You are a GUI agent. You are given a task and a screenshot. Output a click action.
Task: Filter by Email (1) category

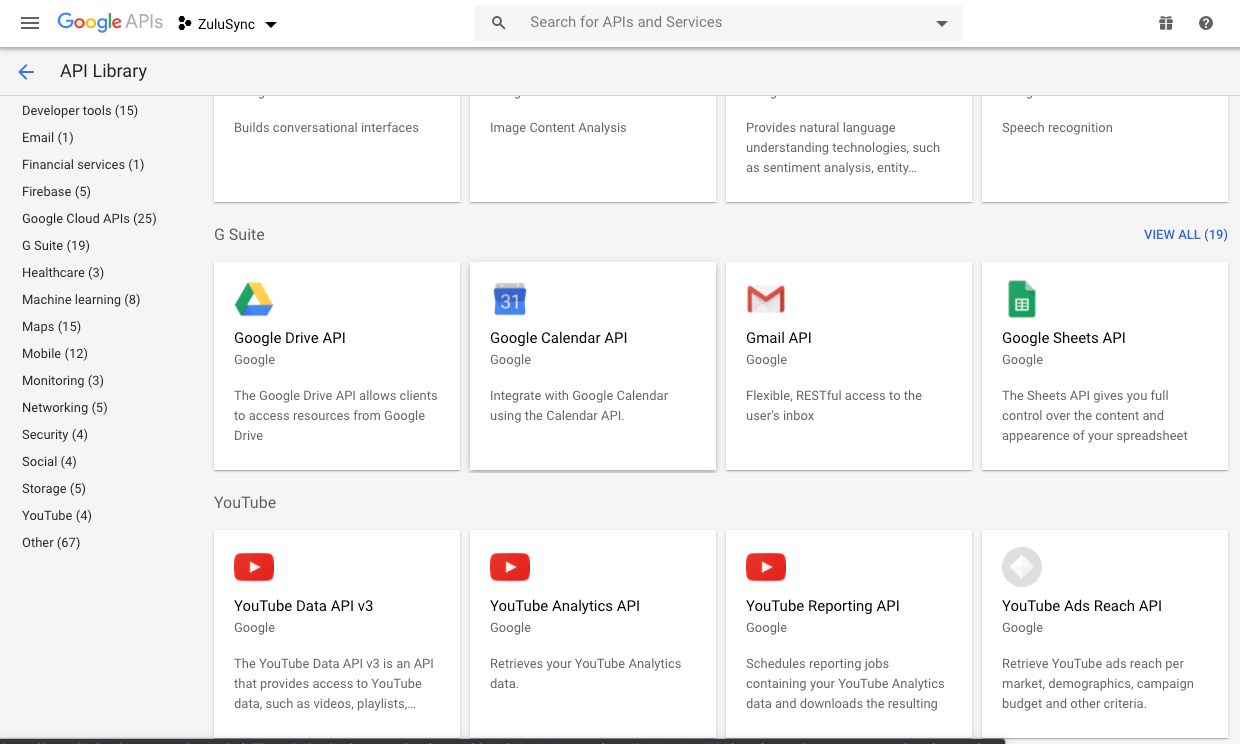[48, 138]
